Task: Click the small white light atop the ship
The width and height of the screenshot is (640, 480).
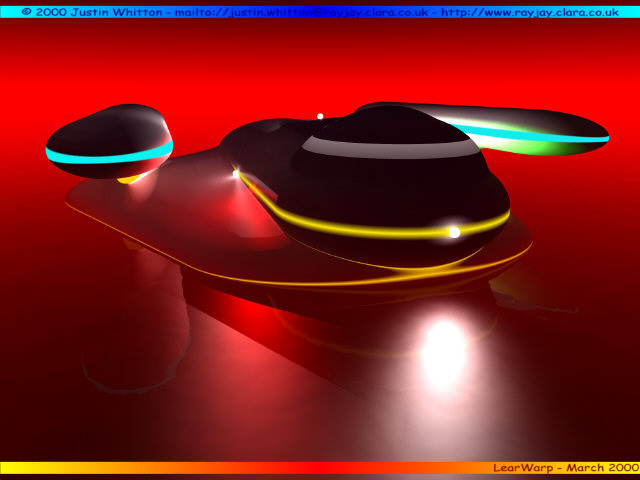Action: click(x=320, y=116)
